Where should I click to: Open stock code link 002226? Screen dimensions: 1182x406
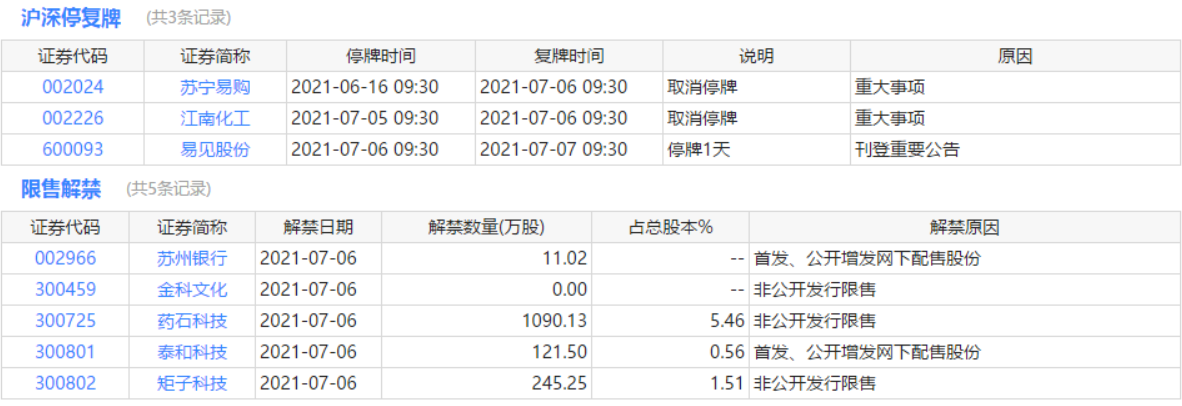(x=72, y=118)
